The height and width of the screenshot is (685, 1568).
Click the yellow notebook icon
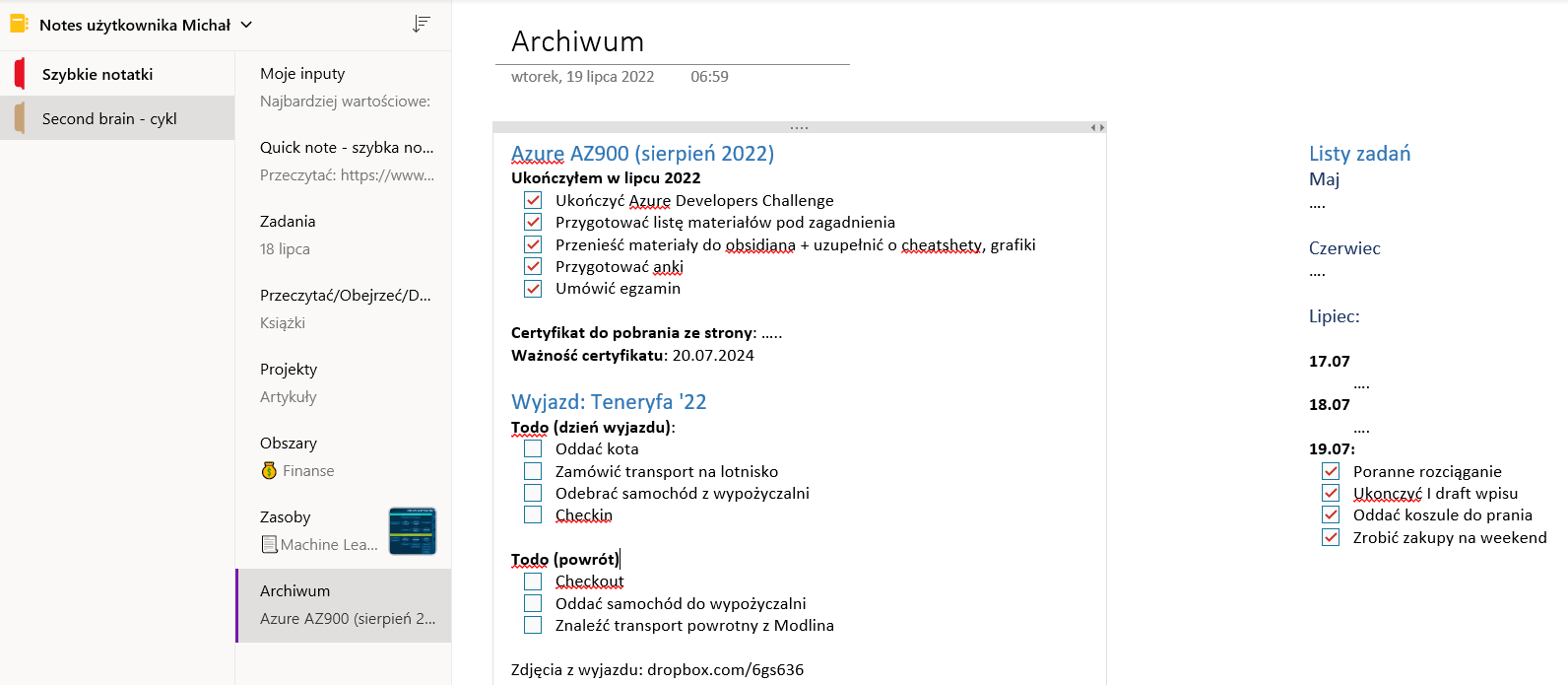[19, 24]
